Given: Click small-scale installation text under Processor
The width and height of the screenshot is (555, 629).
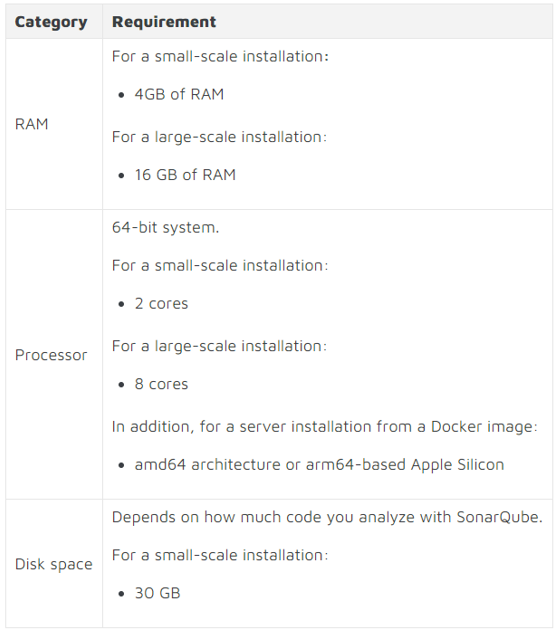Looking at the screenshot, I should pyautogui.click(x=220, y=266).
